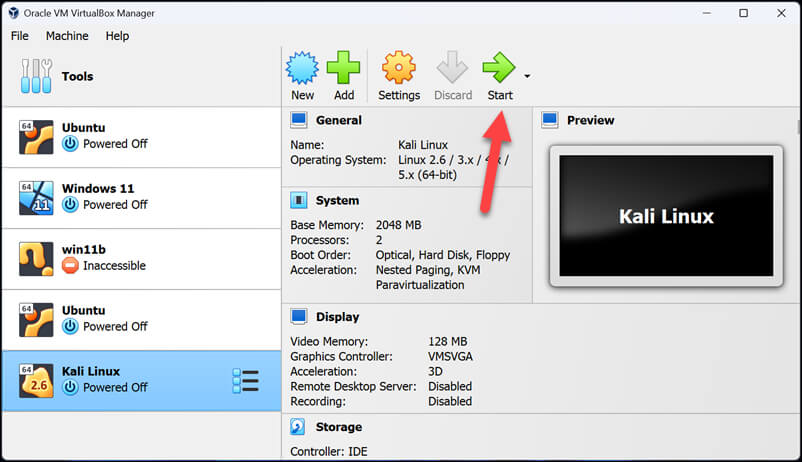The image size is (802, 462).
Task: Open the Help menu
Action: coord(117,36)
